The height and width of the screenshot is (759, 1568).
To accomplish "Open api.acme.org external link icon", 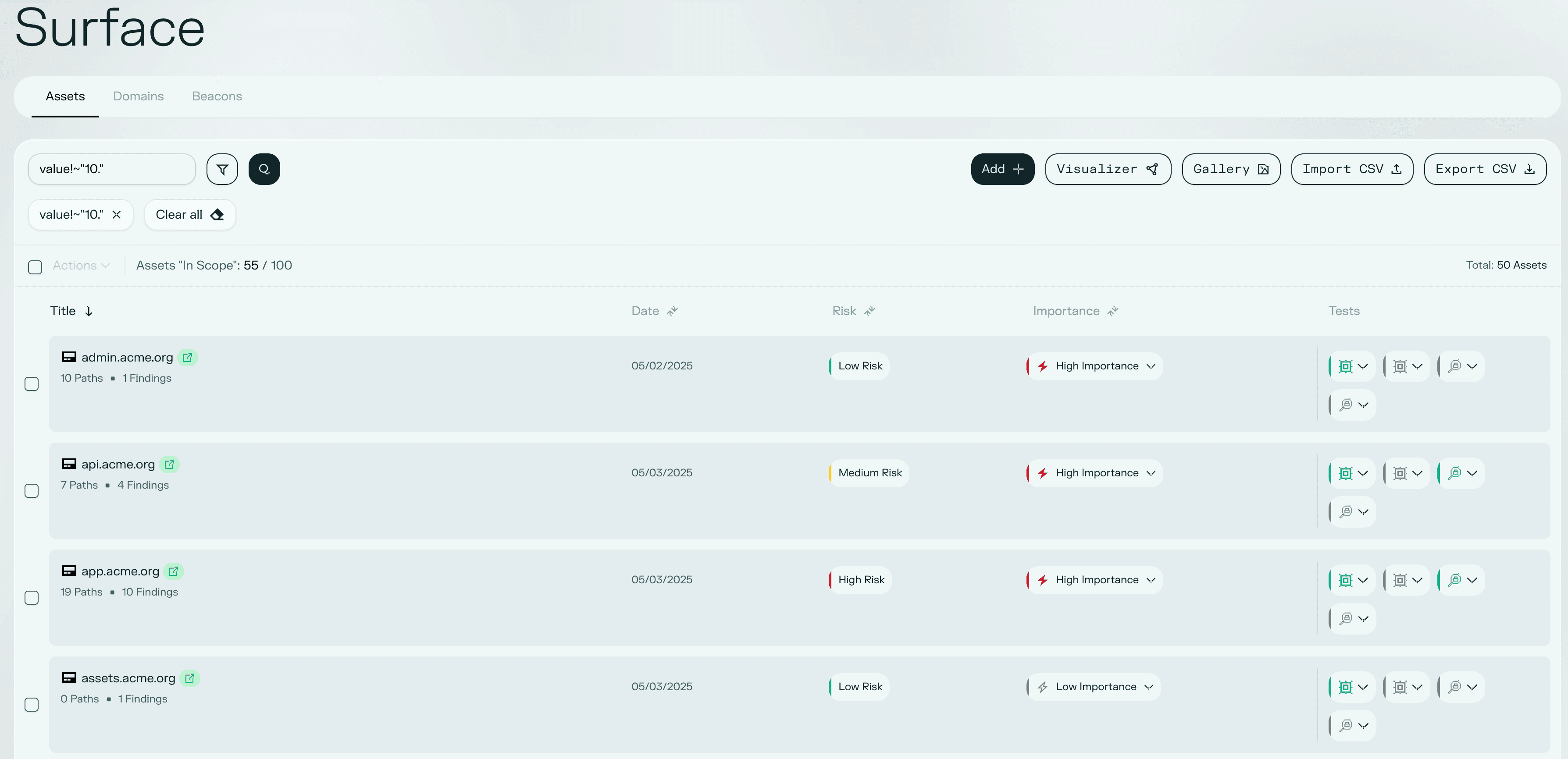I will pos(169,465).
